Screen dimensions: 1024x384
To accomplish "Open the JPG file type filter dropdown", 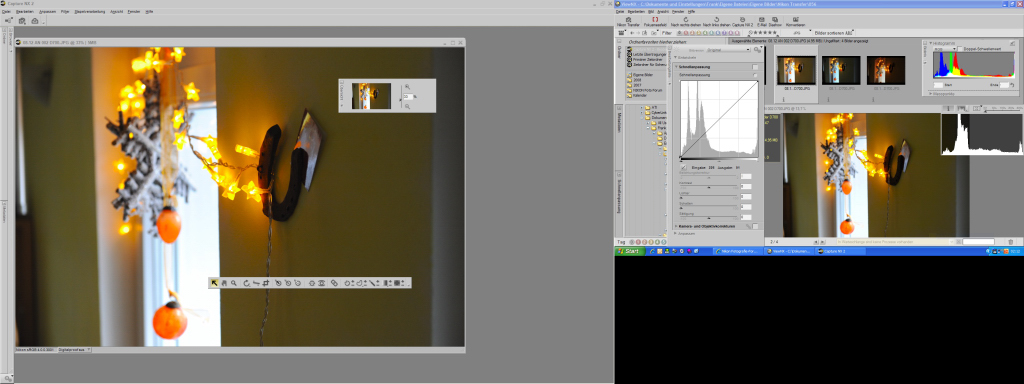I will coord(797,33).
